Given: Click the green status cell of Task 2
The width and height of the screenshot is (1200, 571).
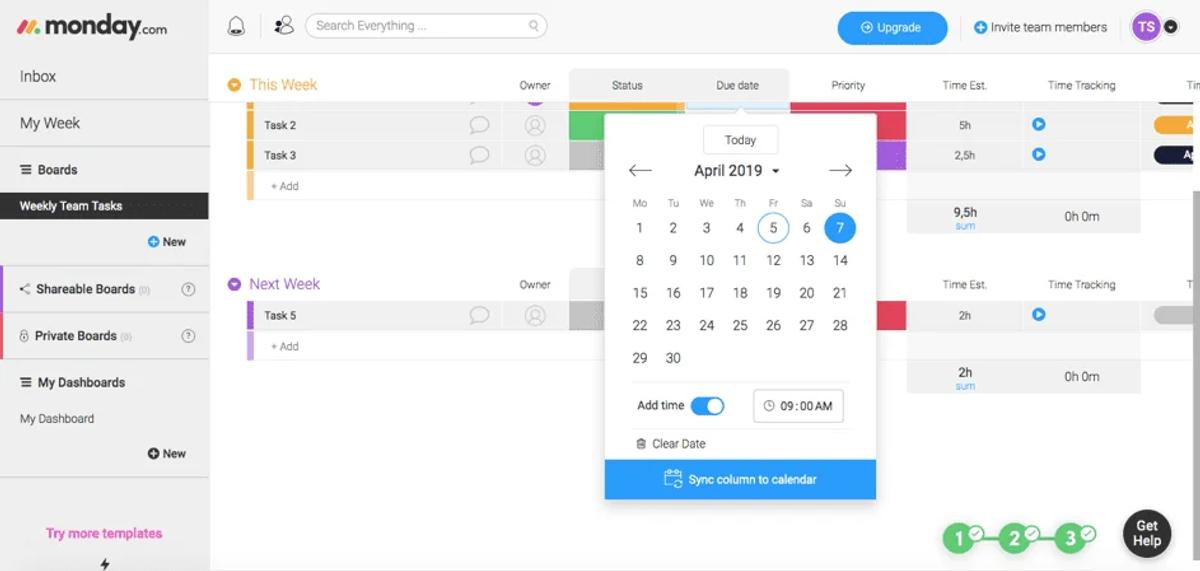Looking at the screenshot, I should pos(586,125).
